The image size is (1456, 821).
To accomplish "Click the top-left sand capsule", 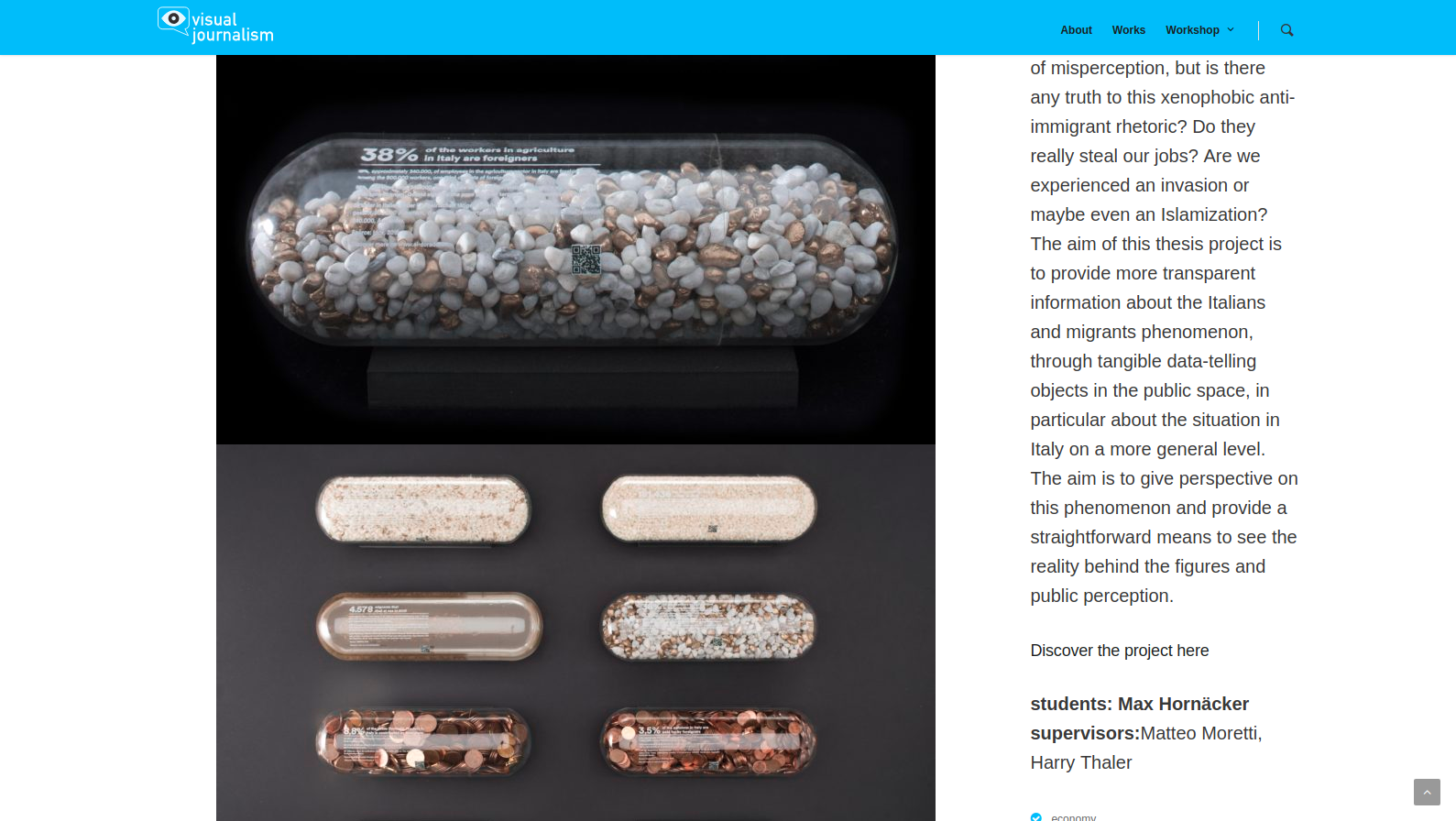I will tap(423, 509).
